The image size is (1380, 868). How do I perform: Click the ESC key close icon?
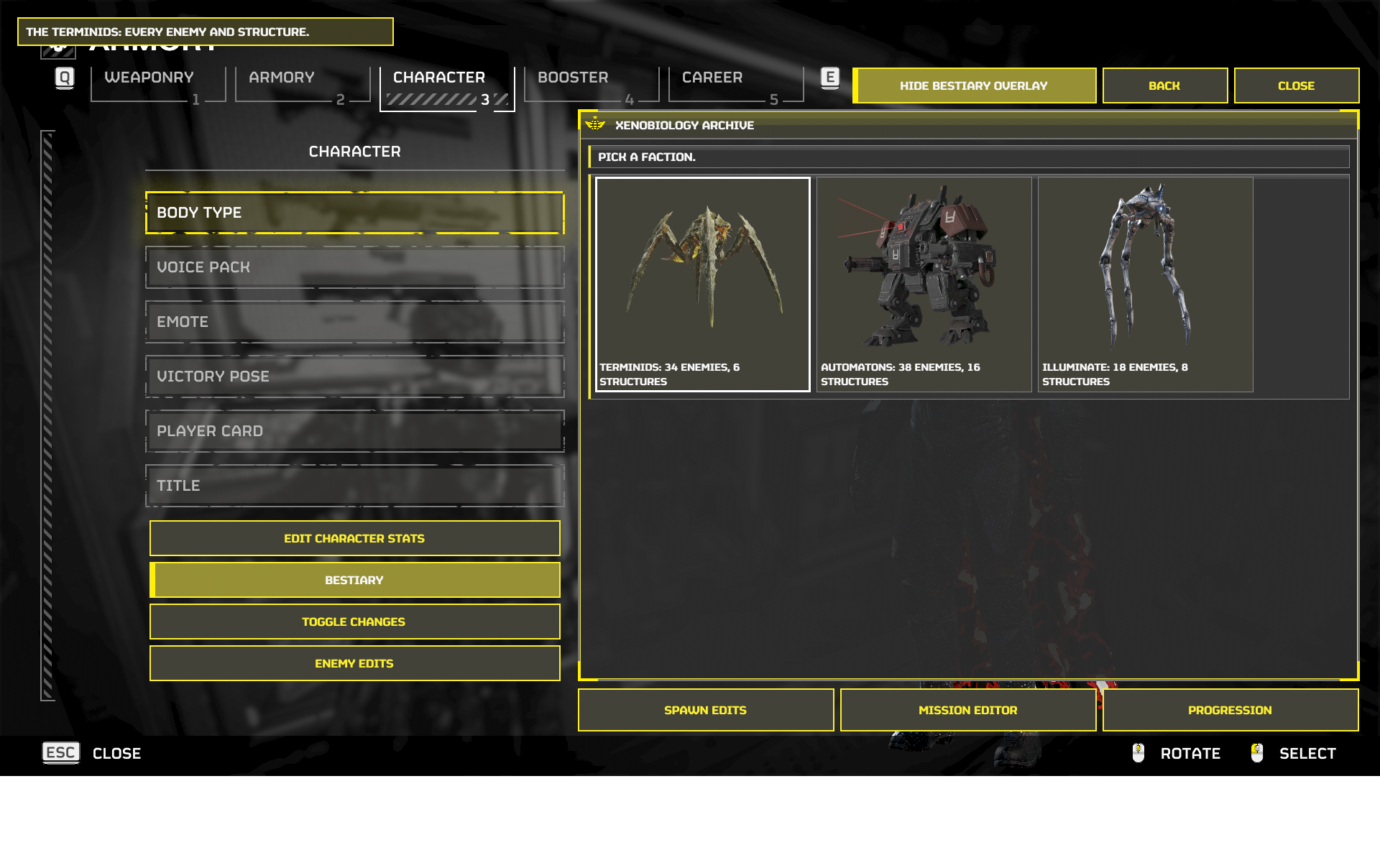click(61, 752)
